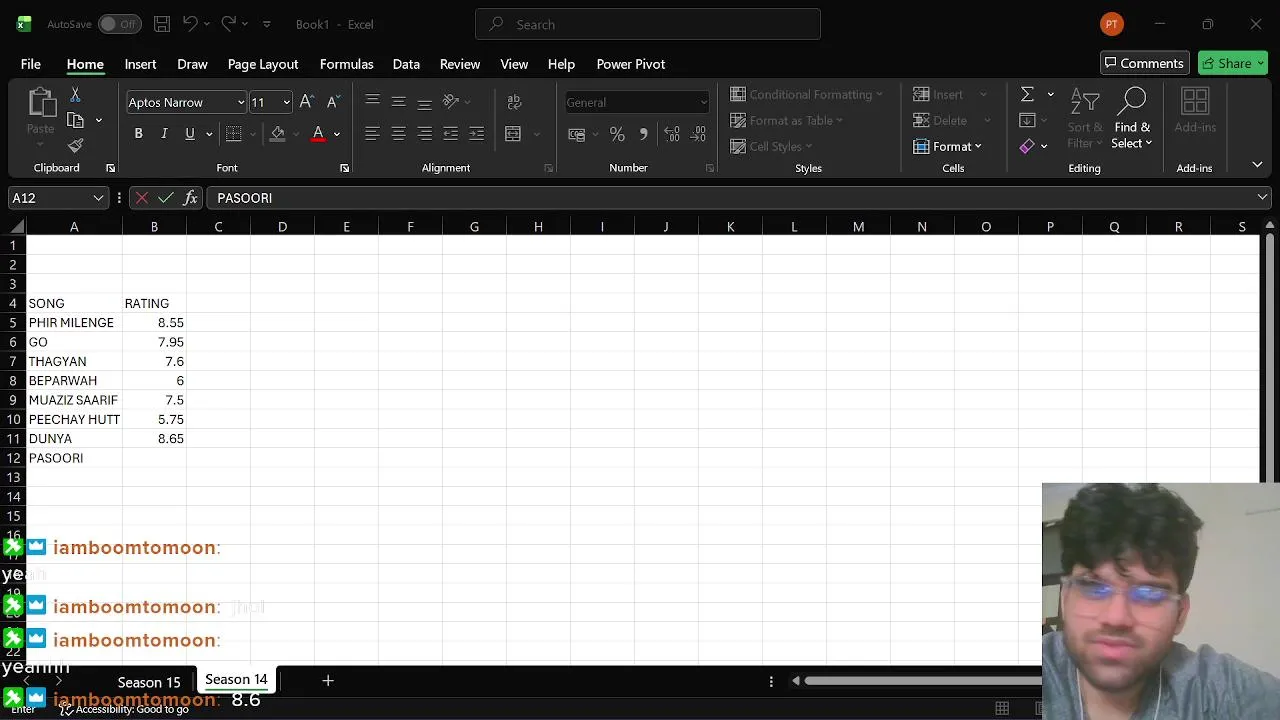
Task: Add a new sheet with plus button
Action: click(x=327, y=680)
